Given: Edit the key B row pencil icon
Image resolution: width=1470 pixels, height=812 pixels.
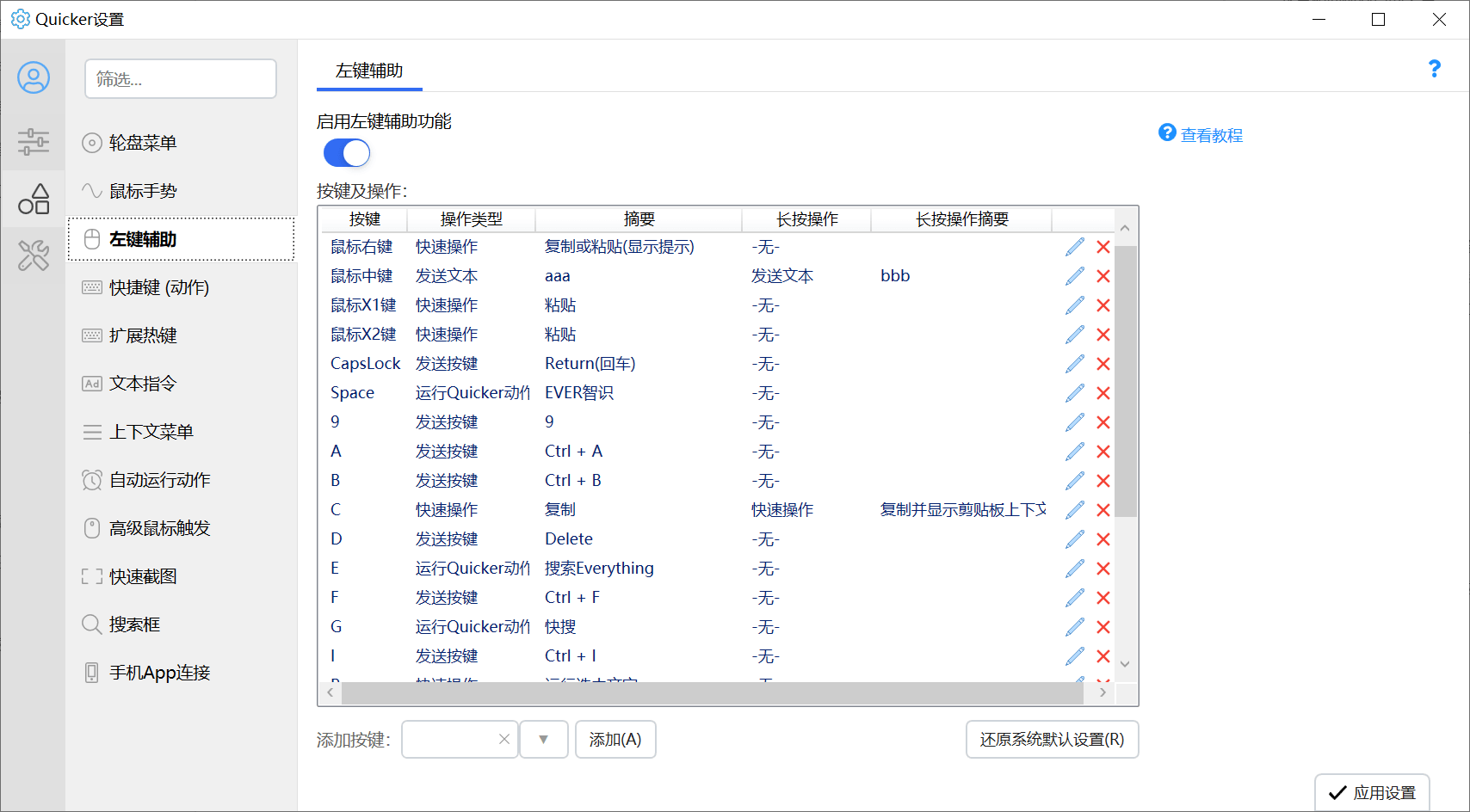Looking at the screenshot, I should [1075, 481].
